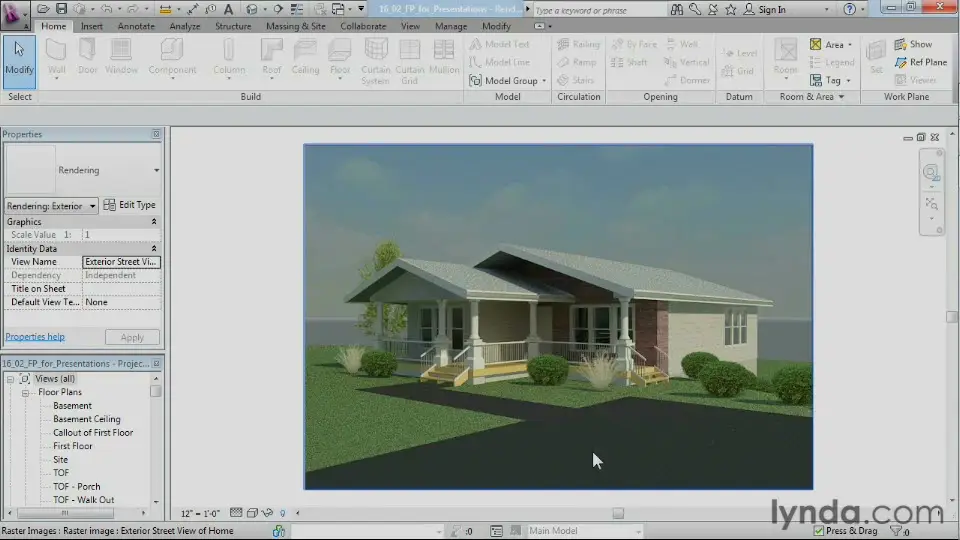Select the TOF - Porch view
This screenshot has width=960, height=540.
pos(77,487)
